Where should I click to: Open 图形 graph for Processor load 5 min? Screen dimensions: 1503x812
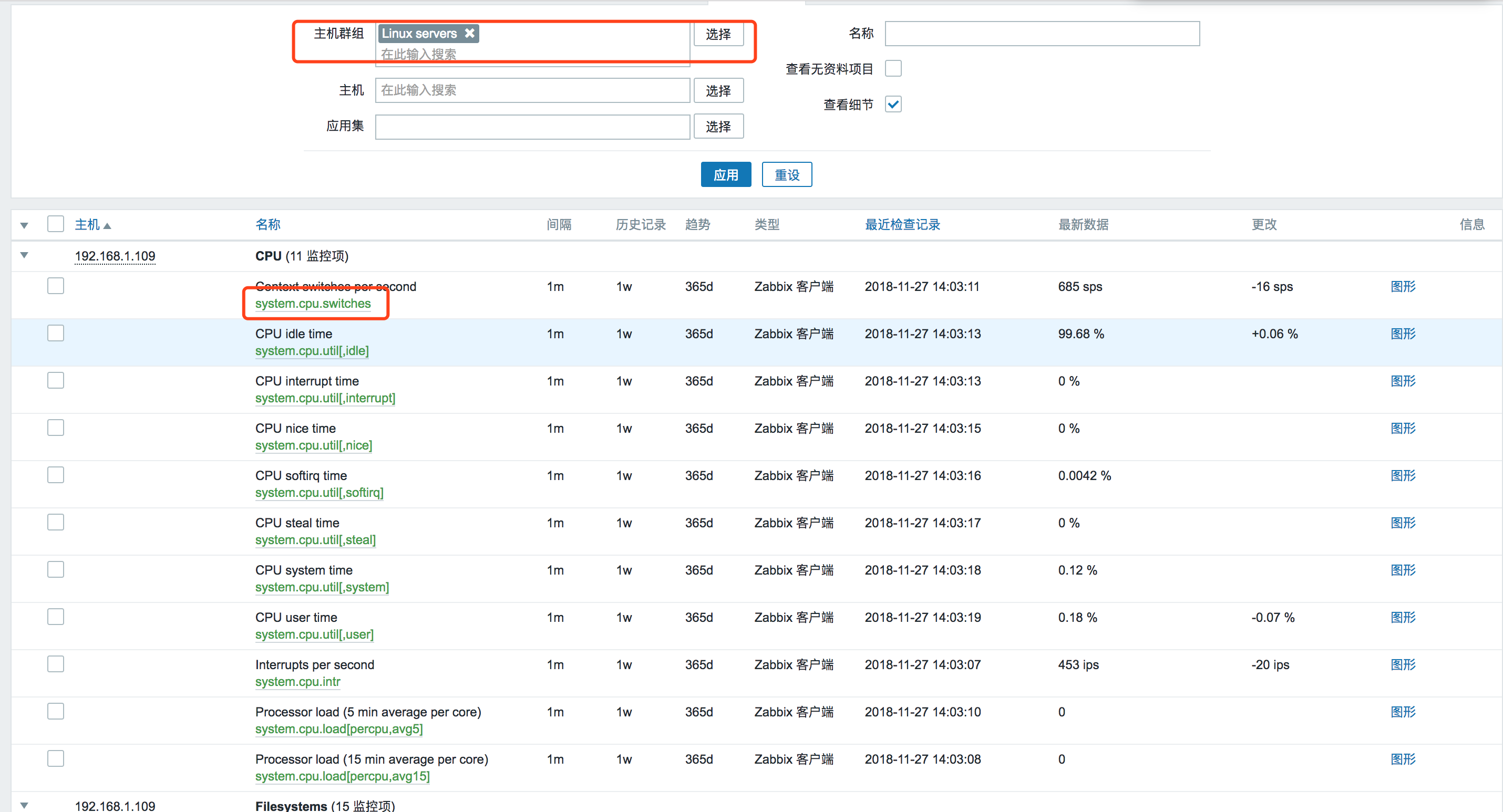1403,712
